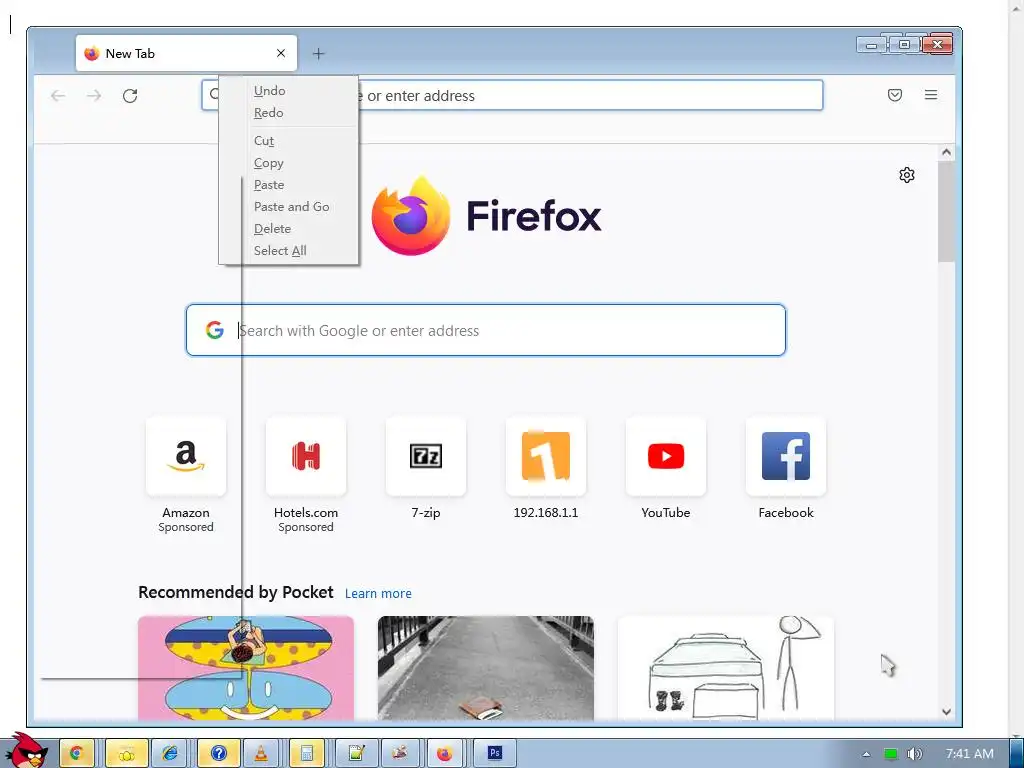
Task: Open the blue help icon in taskbar
Action: (218, 754)
